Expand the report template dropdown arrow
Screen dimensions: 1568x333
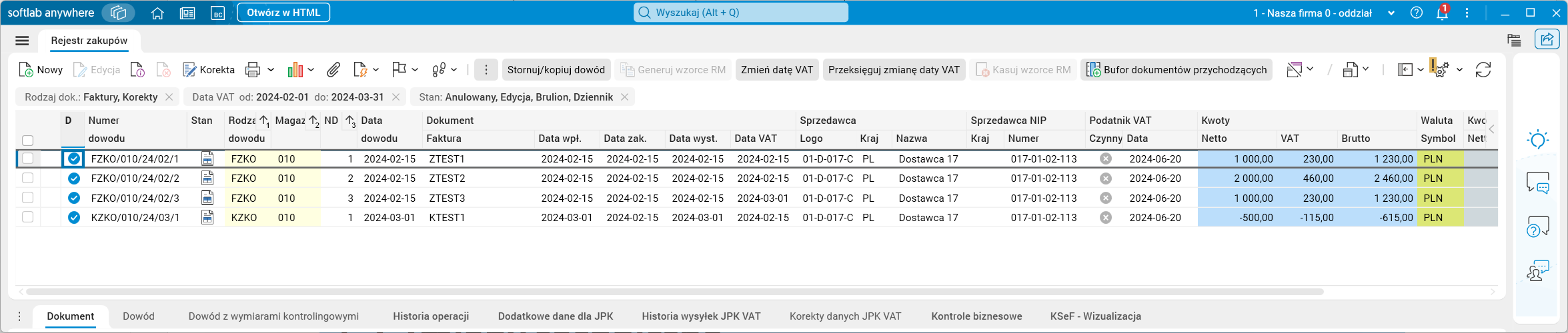1366,69
